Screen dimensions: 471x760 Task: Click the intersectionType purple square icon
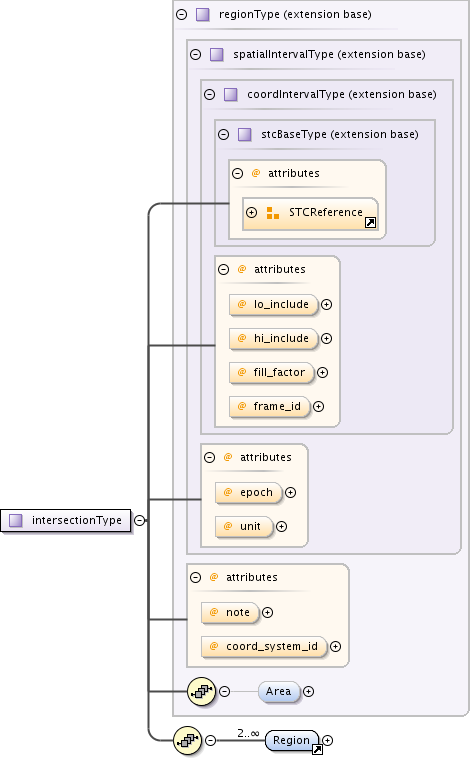[x=16, y=521]
